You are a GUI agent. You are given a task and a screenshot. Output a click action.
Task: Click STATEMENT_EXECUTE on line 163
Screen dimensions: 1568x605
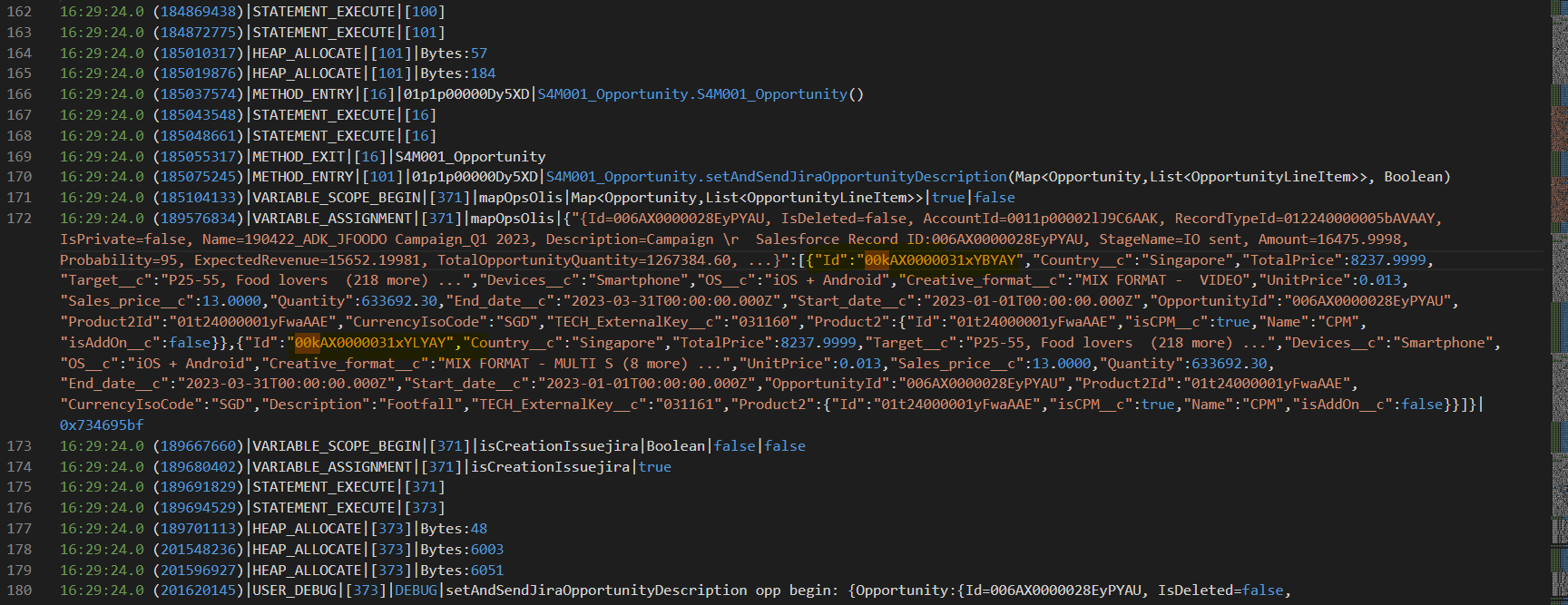click(324, 33)
